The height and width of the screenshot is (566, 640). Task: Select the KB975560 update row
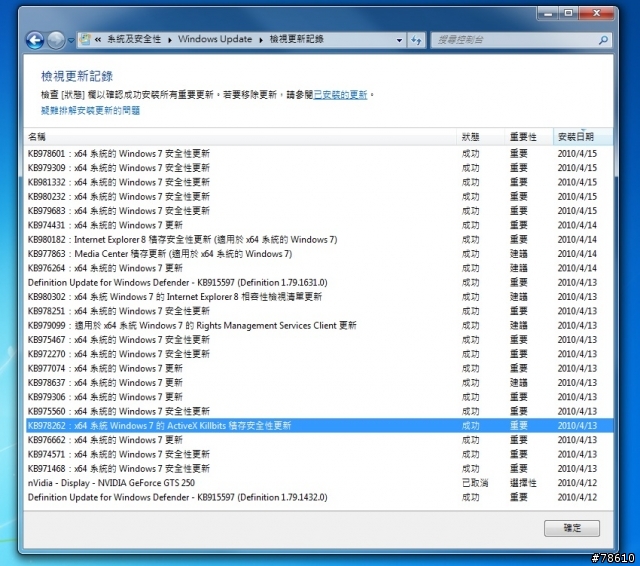point(319,411)
